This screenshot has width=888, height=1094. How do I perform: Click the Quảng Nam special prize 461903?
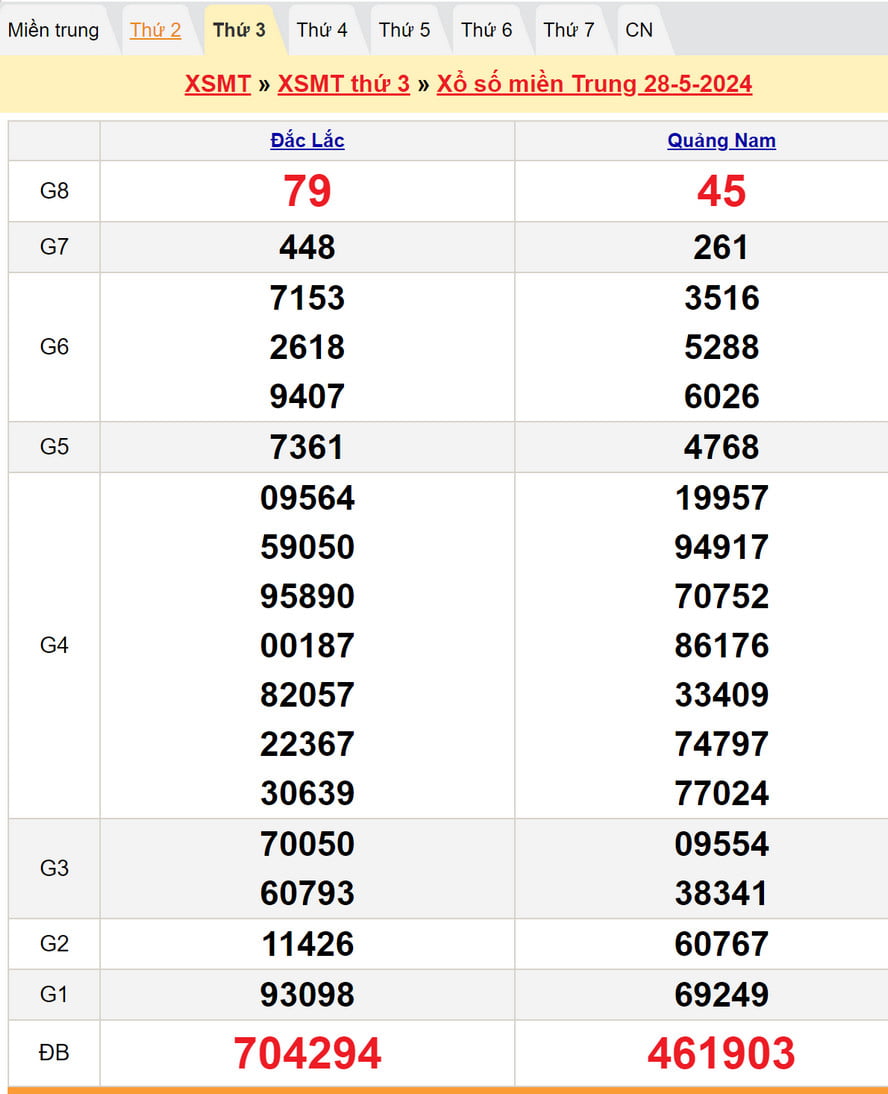(x=721, y=1053)
